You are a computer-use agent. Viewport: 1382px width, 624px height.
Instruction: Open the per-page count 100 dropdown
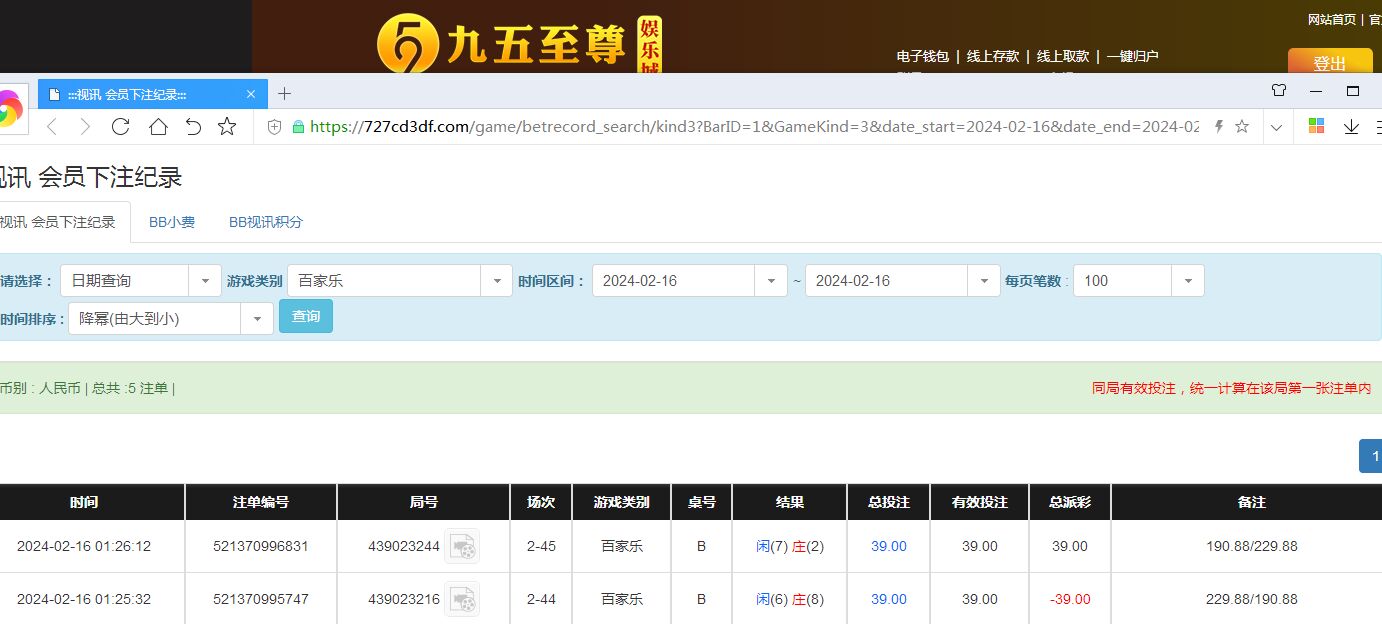(x=1187, y=281)
